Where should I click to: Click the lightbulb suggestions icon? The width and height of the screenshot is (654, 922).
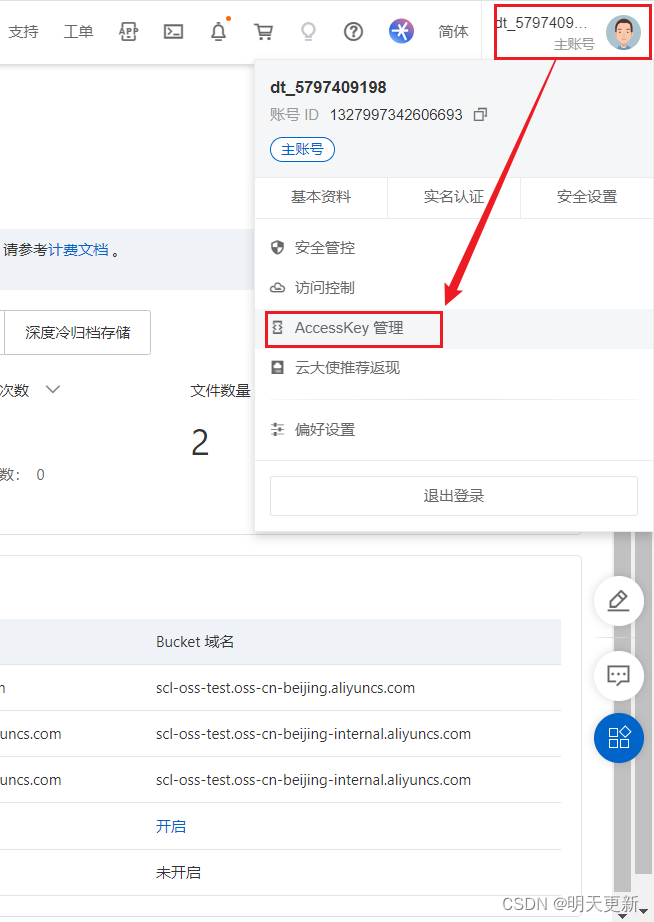coord(308,31)
